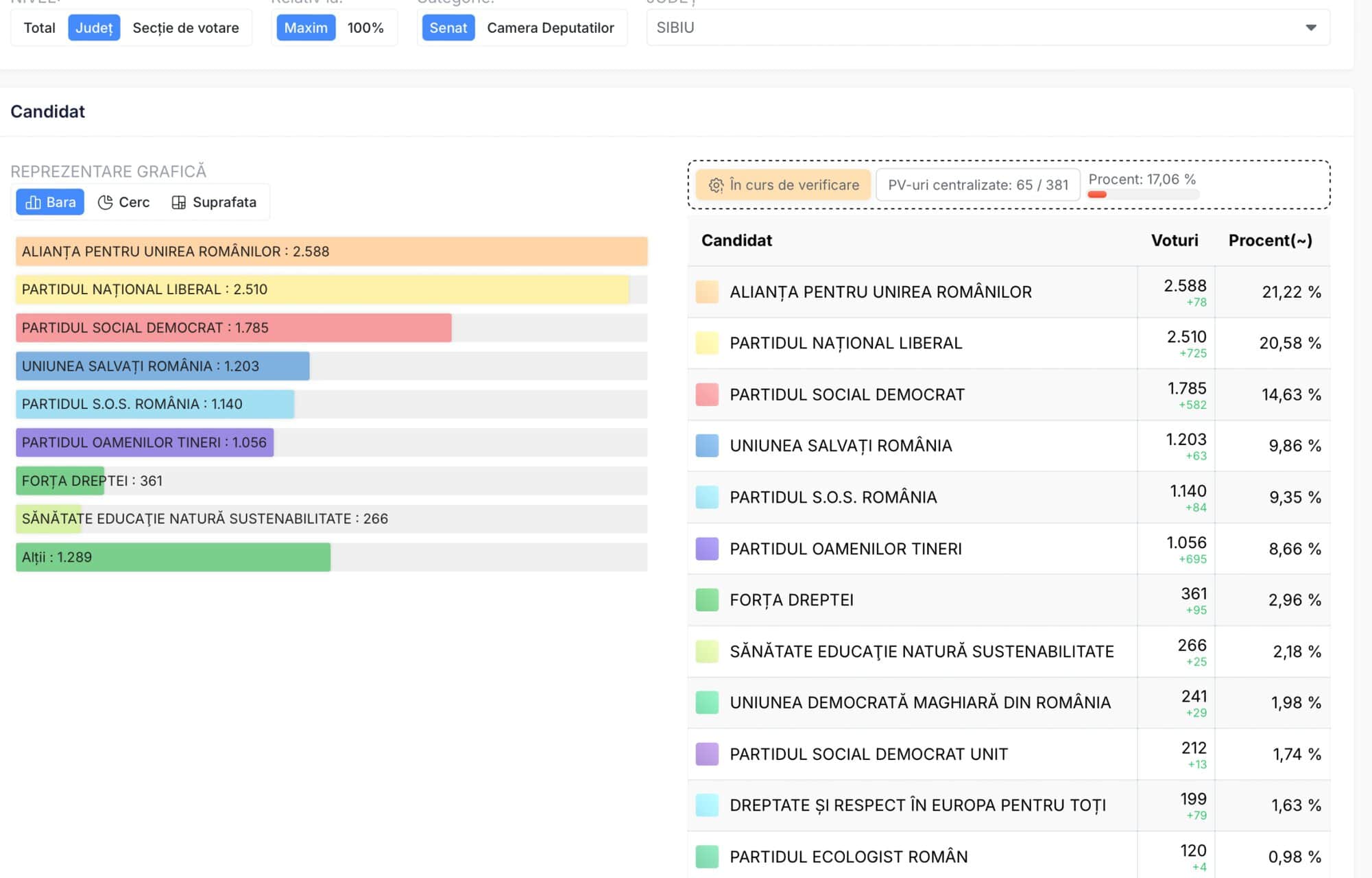Screen dimensions: 1372x878
Task: Click UNIUNEA SALVAȚI ROMÂNIA table row name
Action: tap(841, 446)
